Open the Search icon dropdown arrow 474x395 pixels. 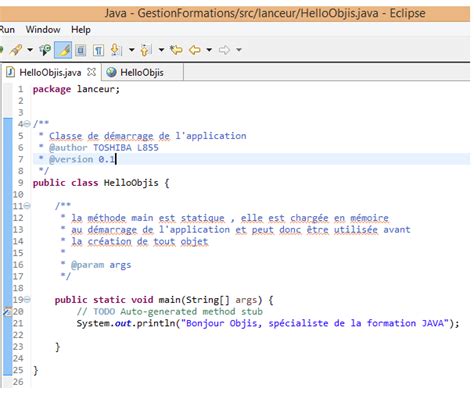(30, 50)
